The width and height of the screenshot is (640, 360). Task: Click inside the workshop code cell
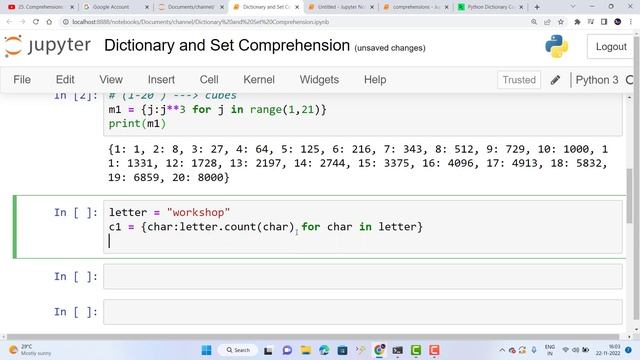362,227
